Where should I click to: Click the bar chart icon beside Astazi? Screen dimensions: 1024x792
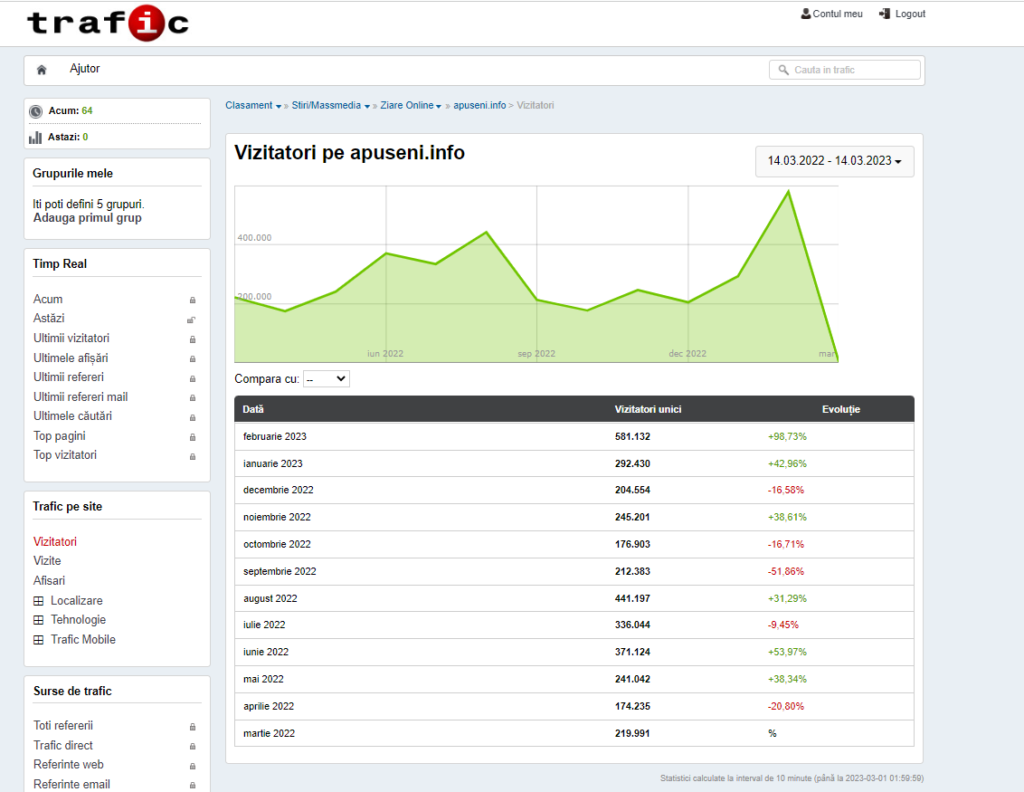click(35, 137)
